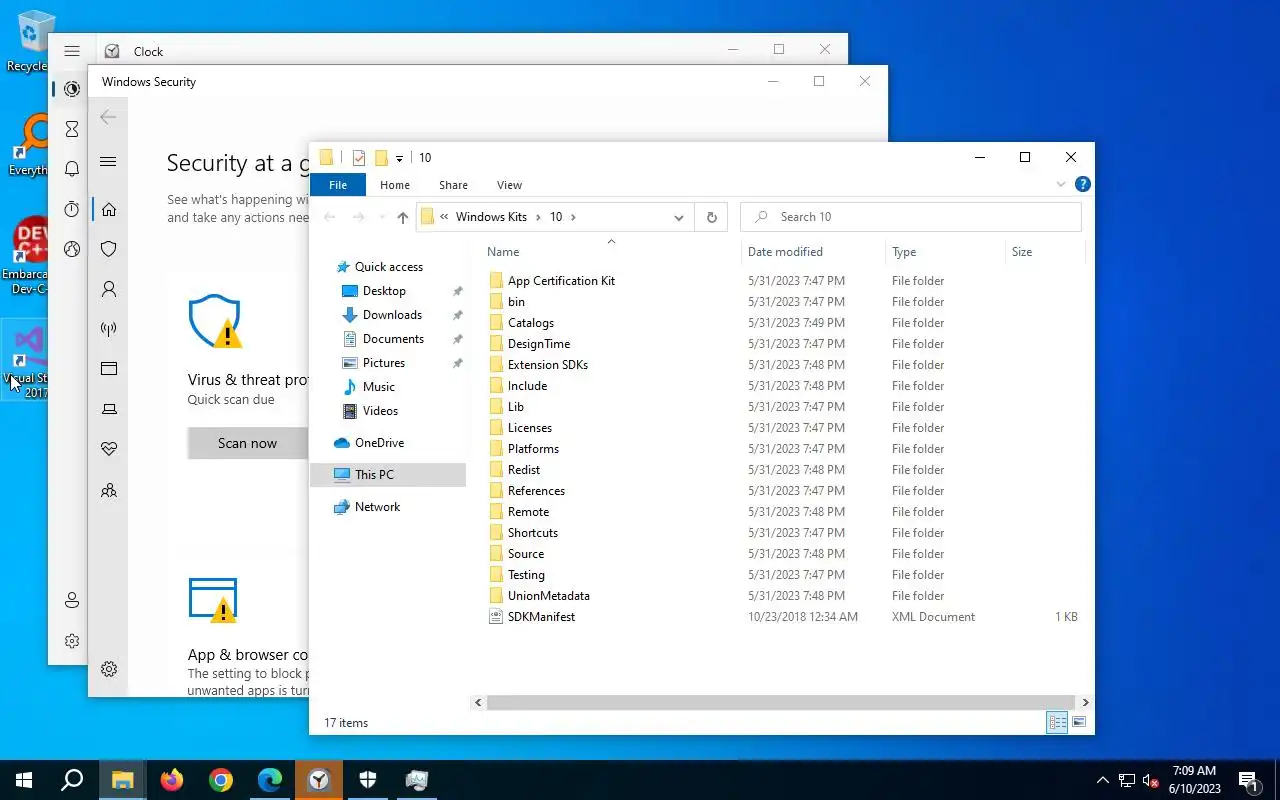Open notification center in system tray

coord(1248,780)
